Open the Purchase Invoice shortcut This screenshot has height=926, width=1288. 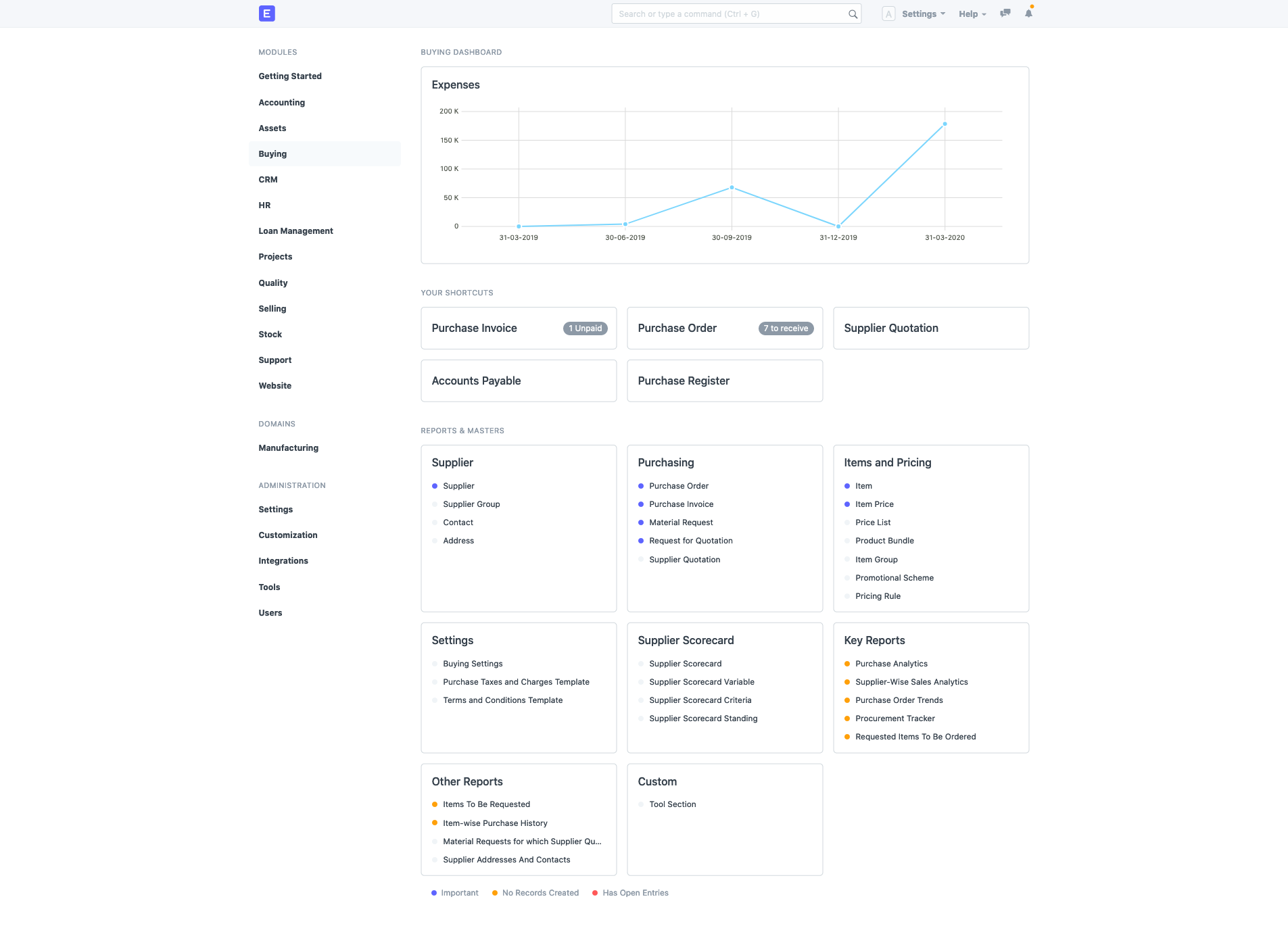click(x=474, y=328)
